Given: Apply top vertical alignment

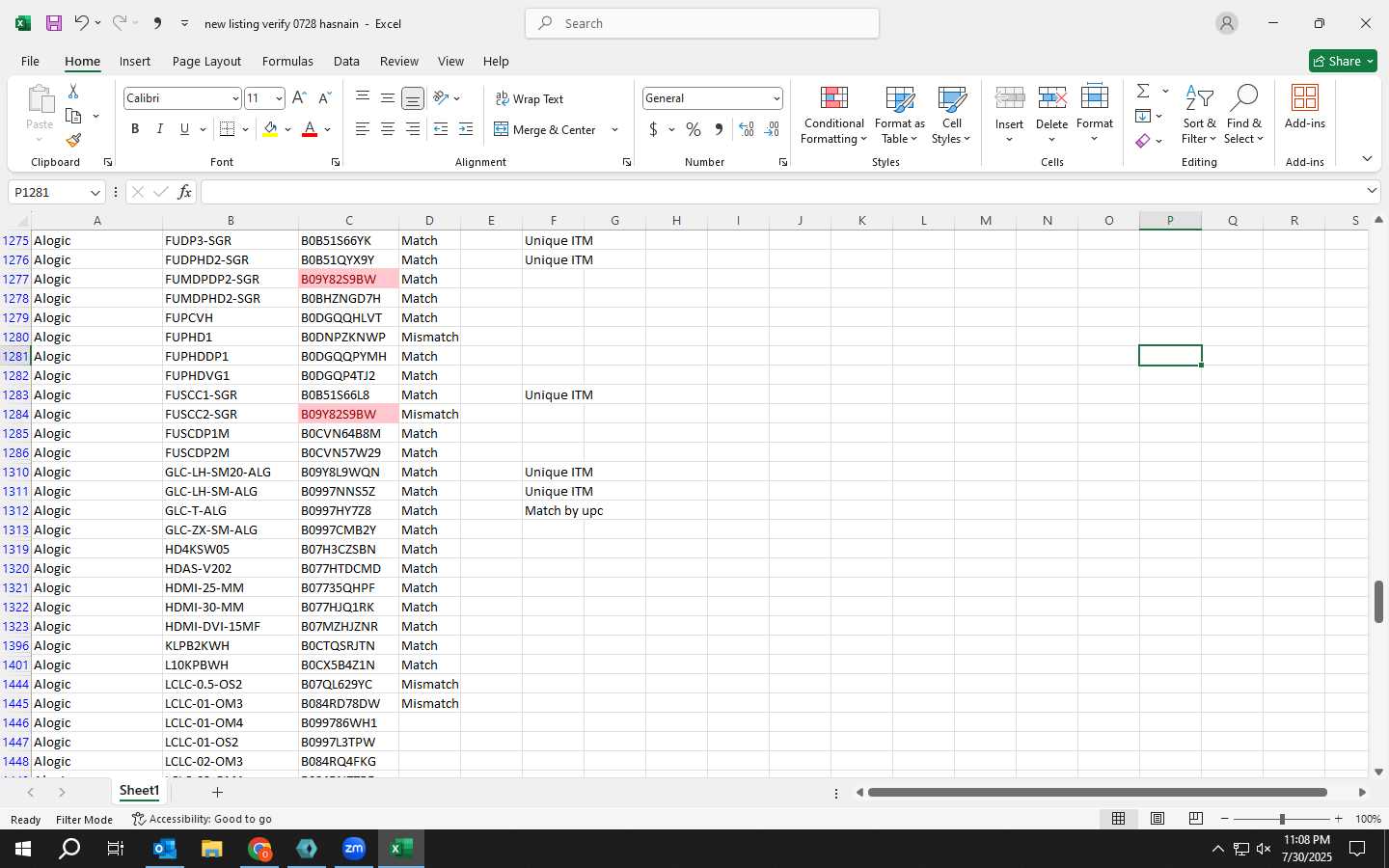Looking at the screenshot, I should 363,97.
